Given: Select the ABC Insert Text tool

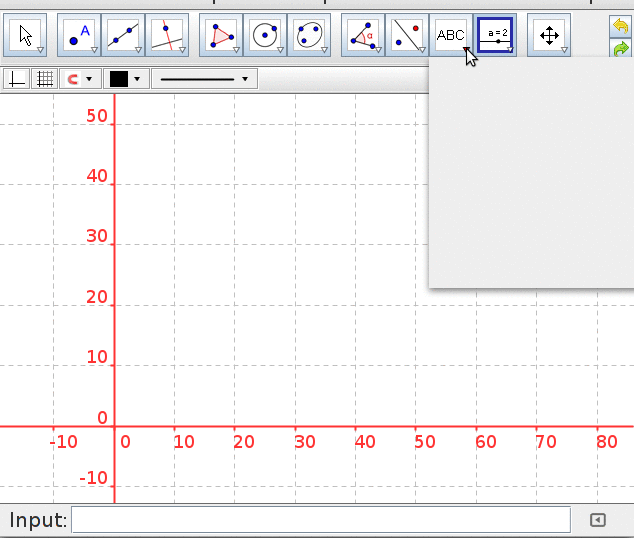Looking at the screenshot, I should [451, 35].
